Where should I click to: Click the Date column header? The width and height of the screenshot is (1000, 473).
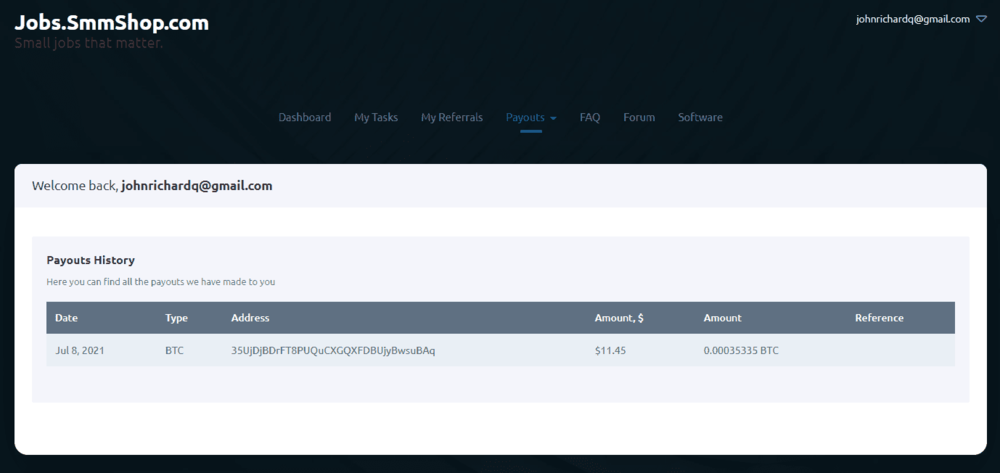pos(66,318)
